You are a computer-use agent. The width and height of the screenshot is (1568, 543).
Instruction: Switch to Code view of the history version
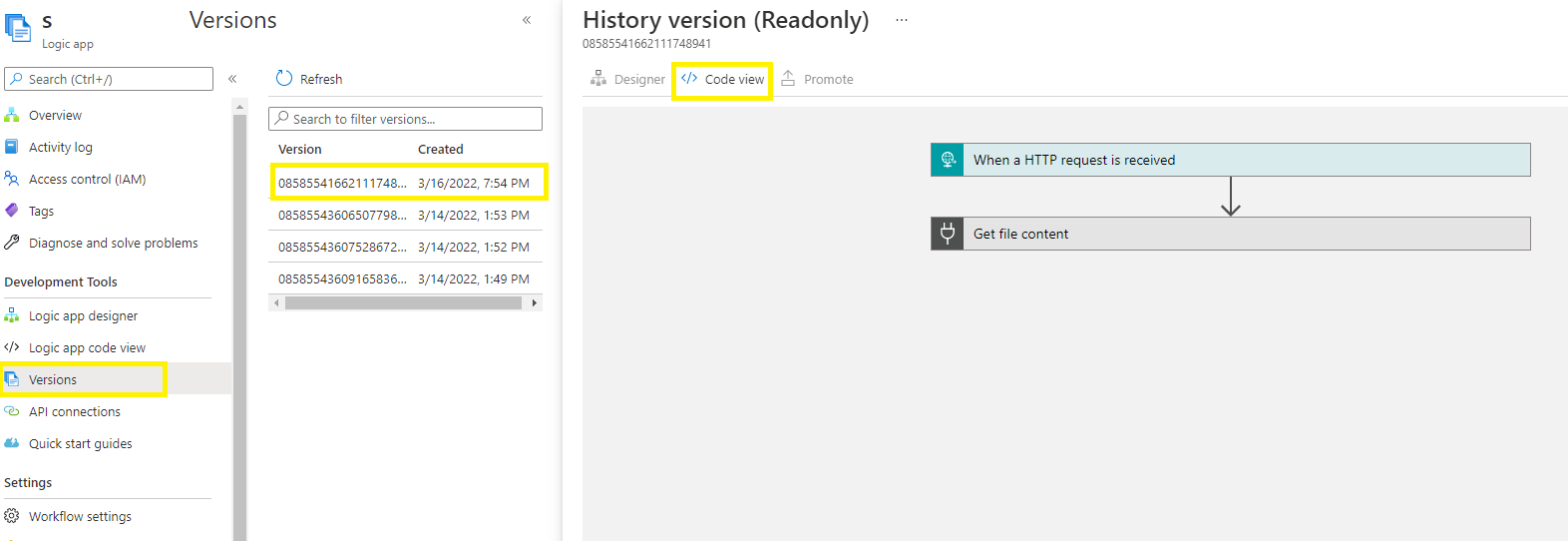[x=722, y=79]
